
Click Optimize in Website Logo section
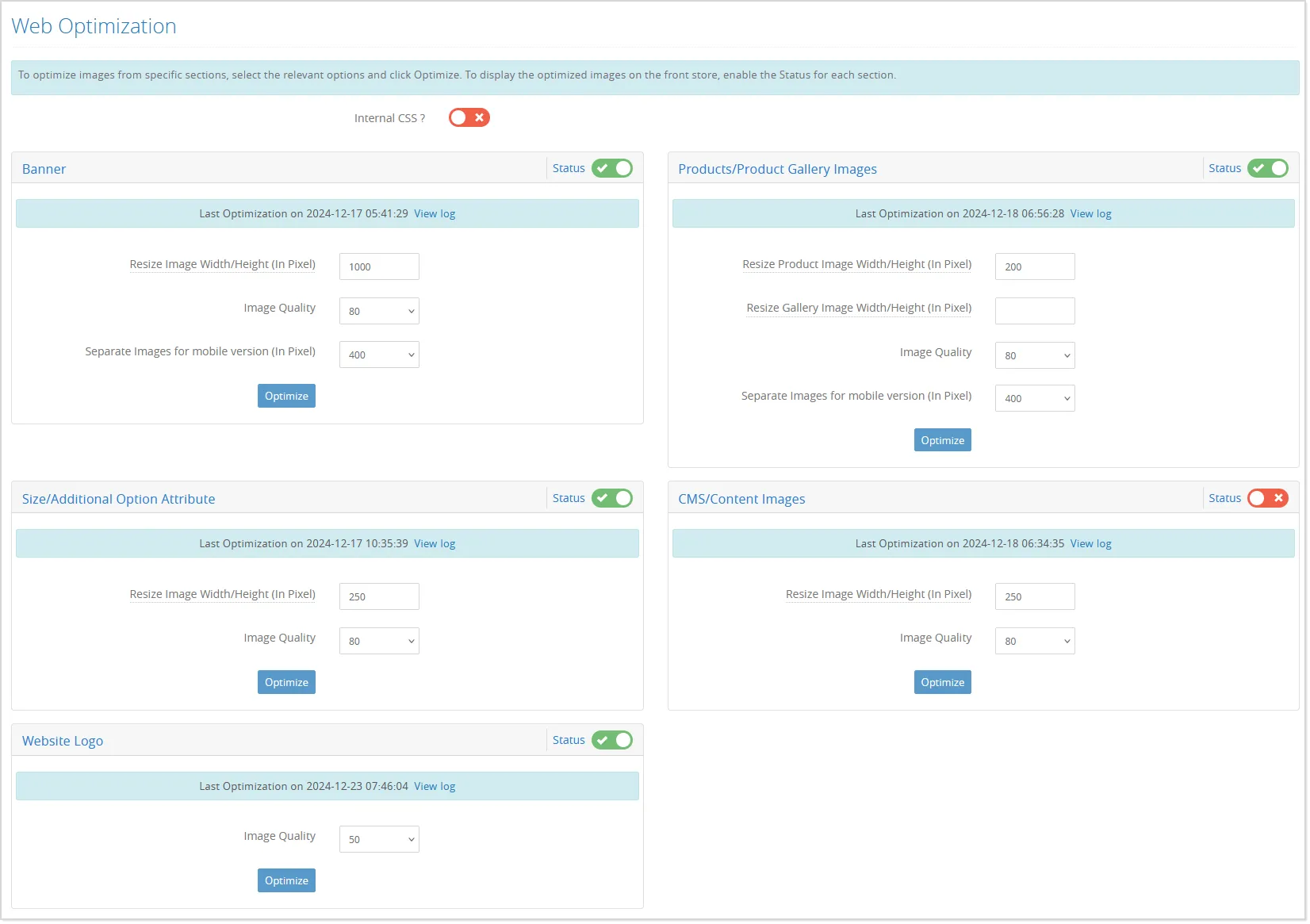(286, 880)
